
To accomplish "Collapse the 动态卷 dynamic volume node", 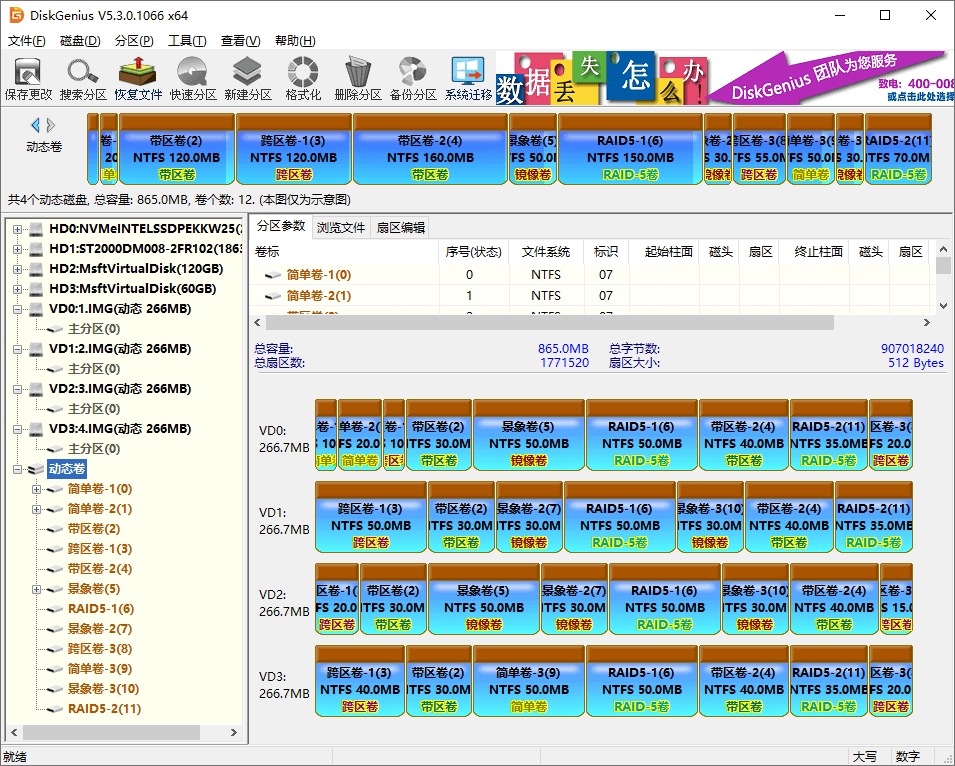I will tap(18, 469).
